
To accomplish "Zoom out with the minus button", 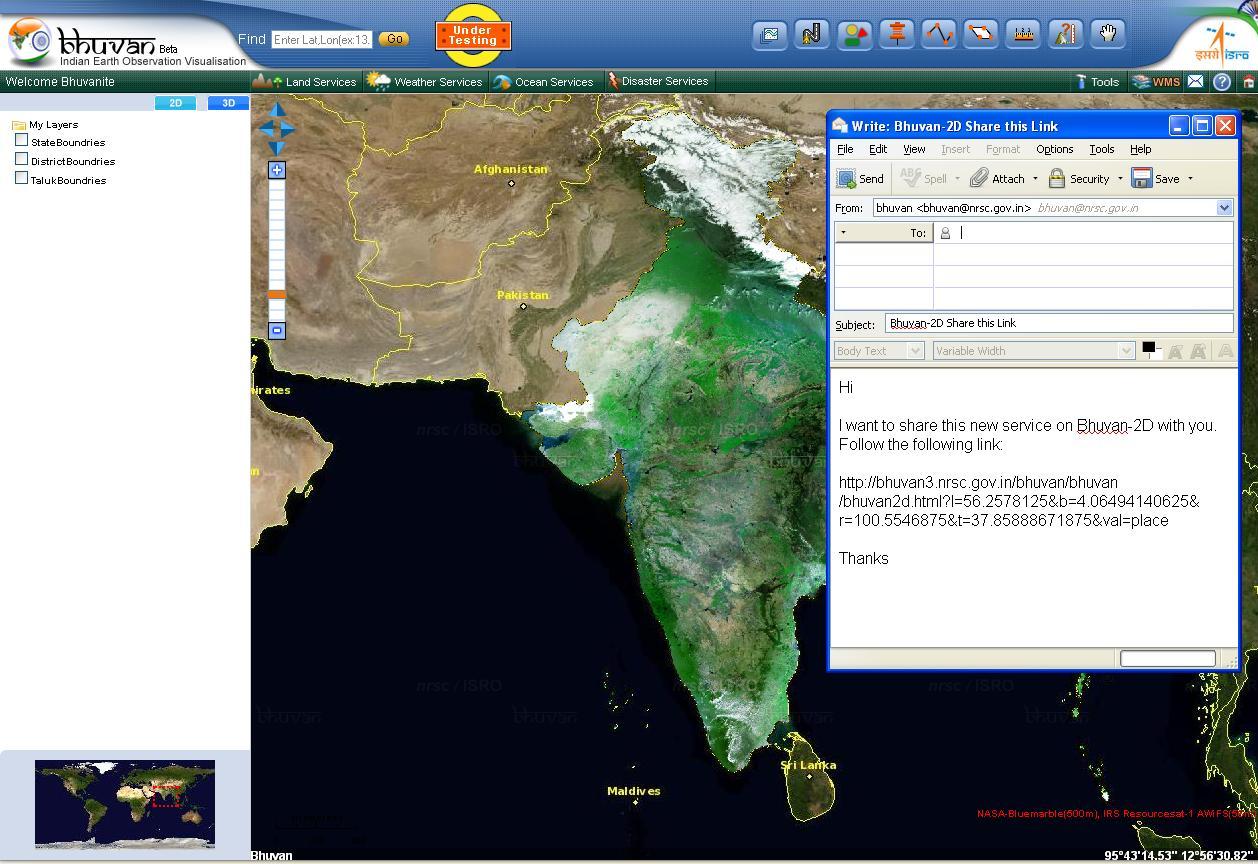I will pos(277,330).
